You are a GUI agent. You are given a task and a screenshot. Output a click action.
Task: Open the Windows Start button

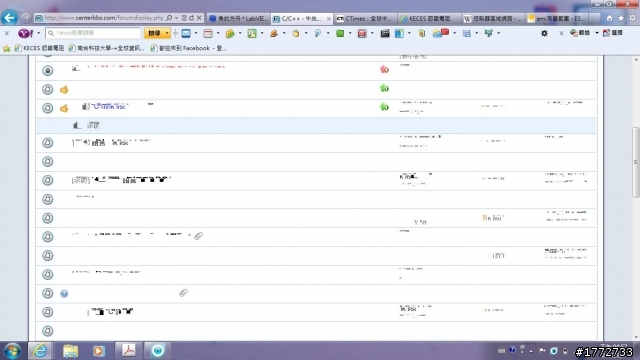[12, 351]
